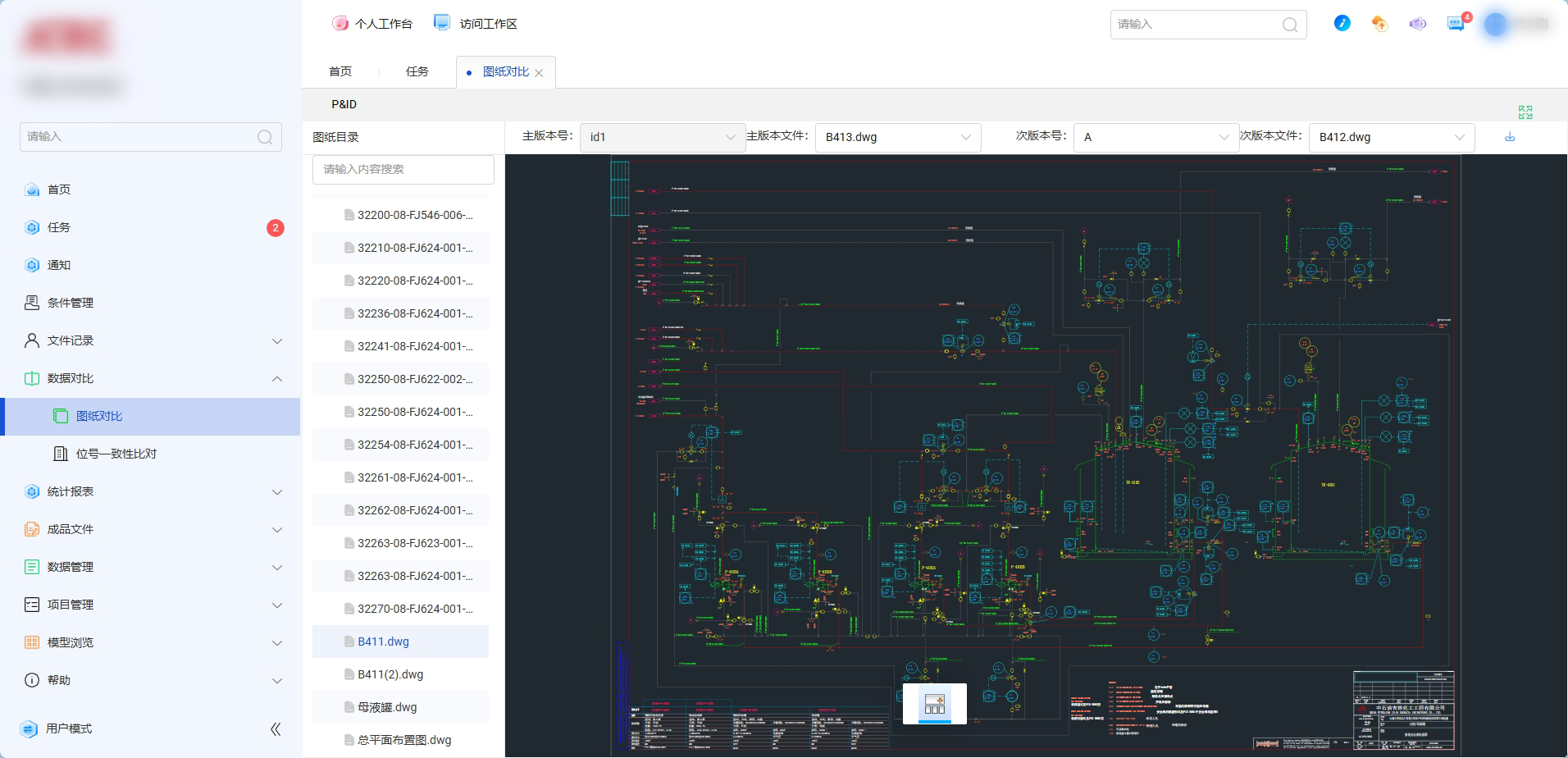Click 请输入内容搜索 drawing search field
This screenshot has width=1568, height=758.
403,170
